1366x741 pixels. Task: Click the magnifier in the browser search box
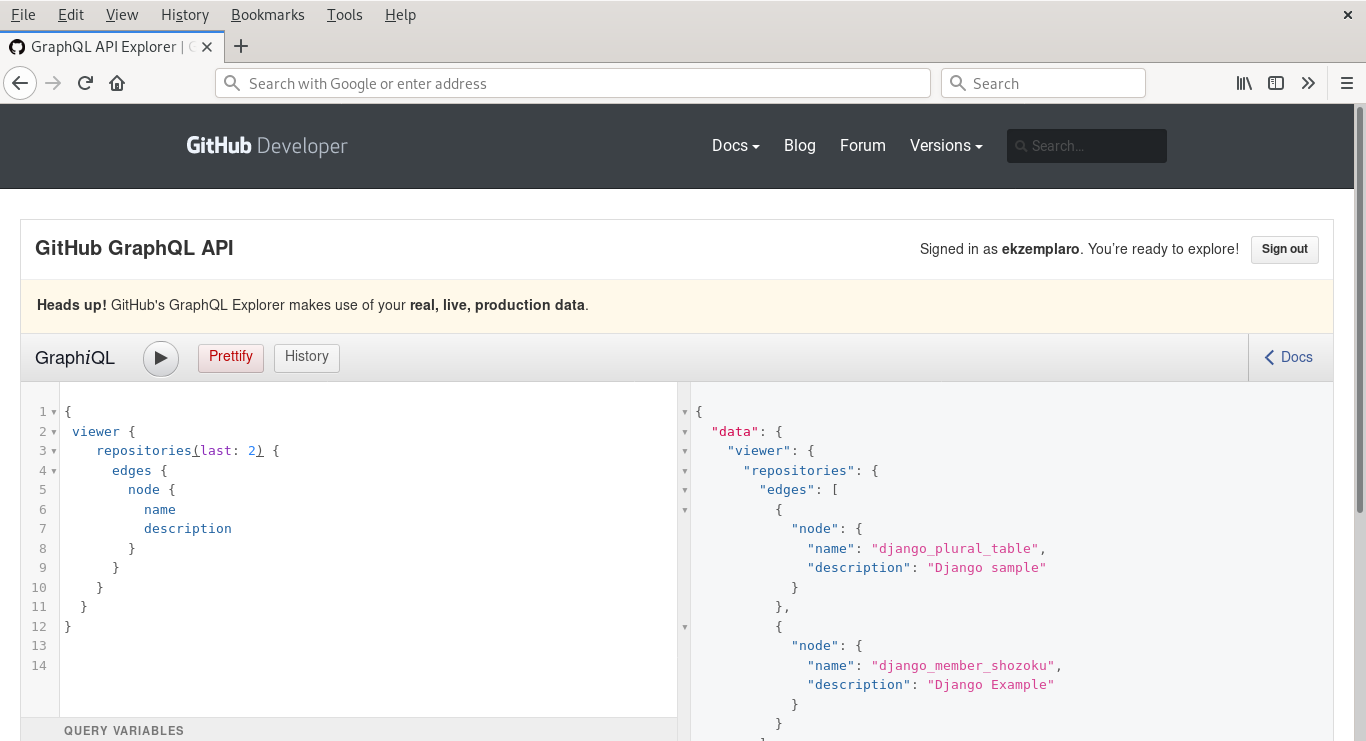[957, 83]
